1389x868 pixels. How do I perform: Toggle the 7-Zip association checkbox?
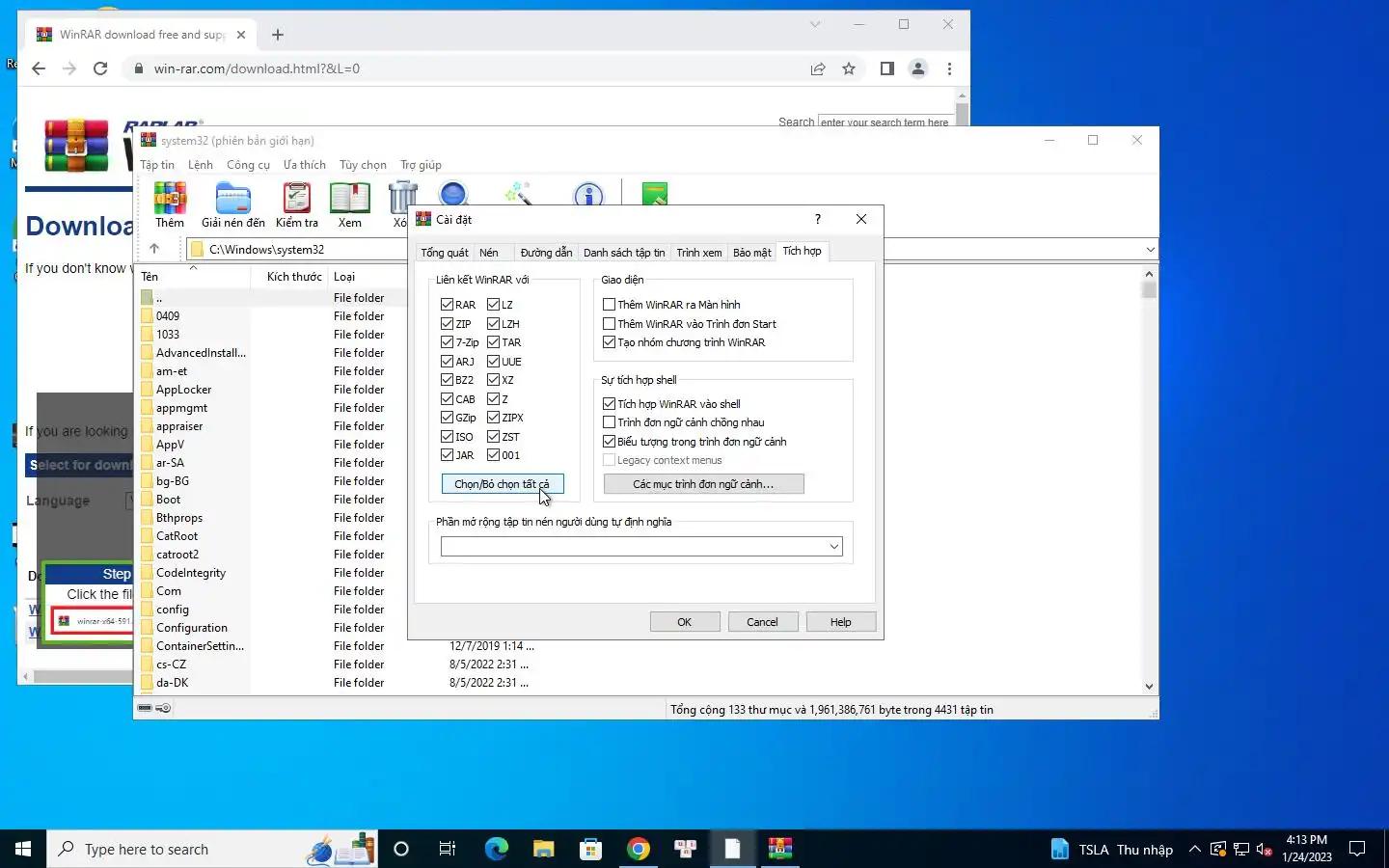coord(447,342)
